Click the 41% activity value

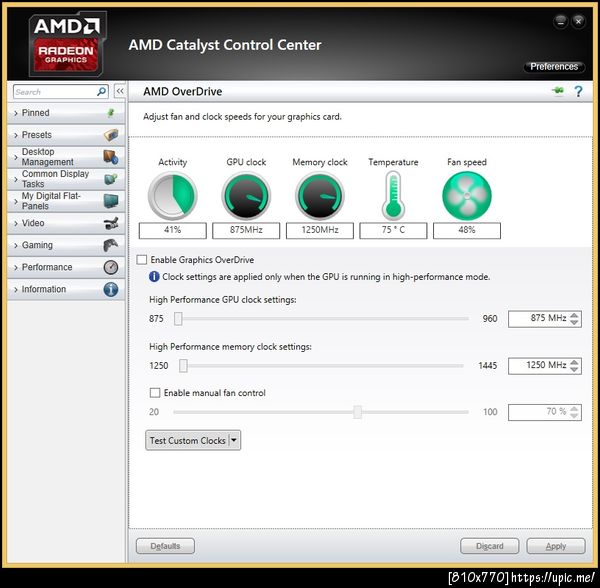click(x=173, y=230)
